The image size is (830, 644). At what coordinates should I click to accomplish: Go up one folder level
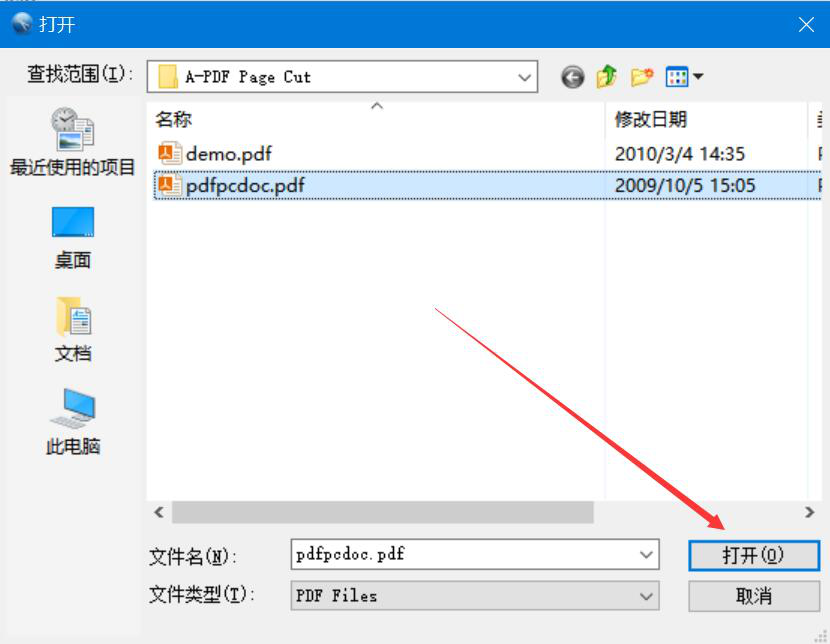(607, 77)
